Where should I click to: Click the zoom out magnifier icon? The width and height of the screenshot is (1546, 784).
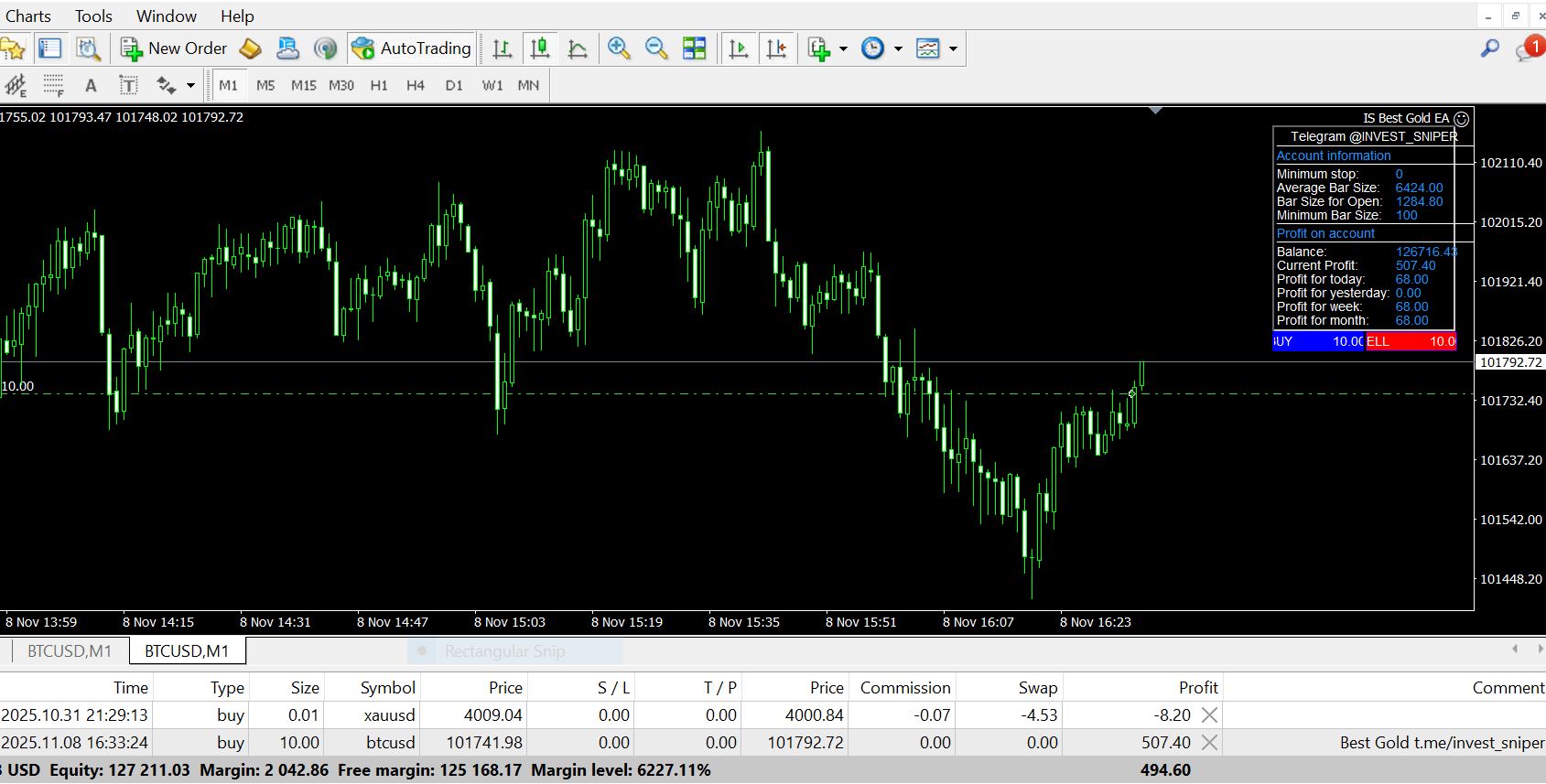656,48
